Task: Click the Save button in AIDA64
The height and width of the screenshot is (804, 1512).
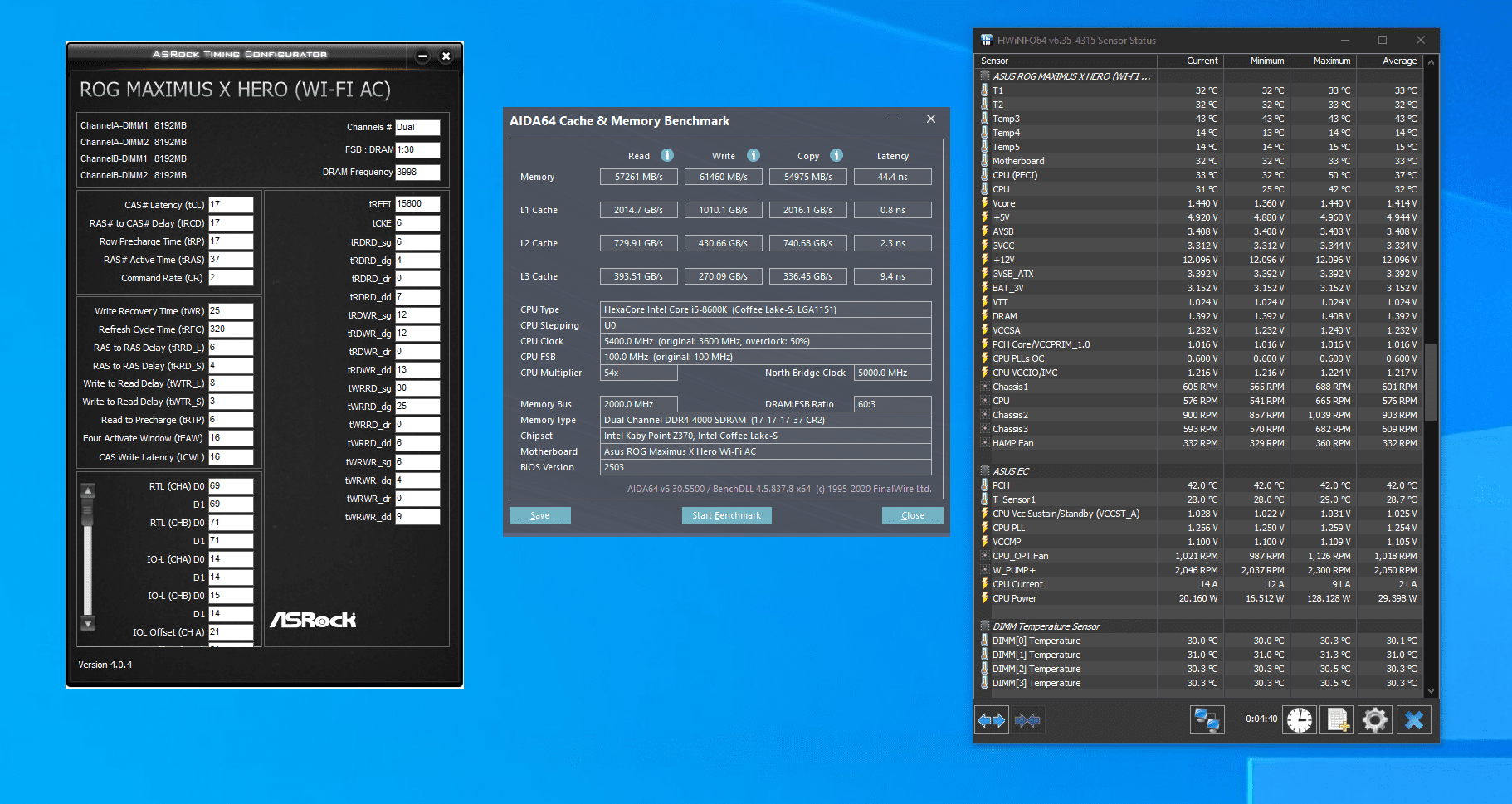Action: tap(539, 515)
